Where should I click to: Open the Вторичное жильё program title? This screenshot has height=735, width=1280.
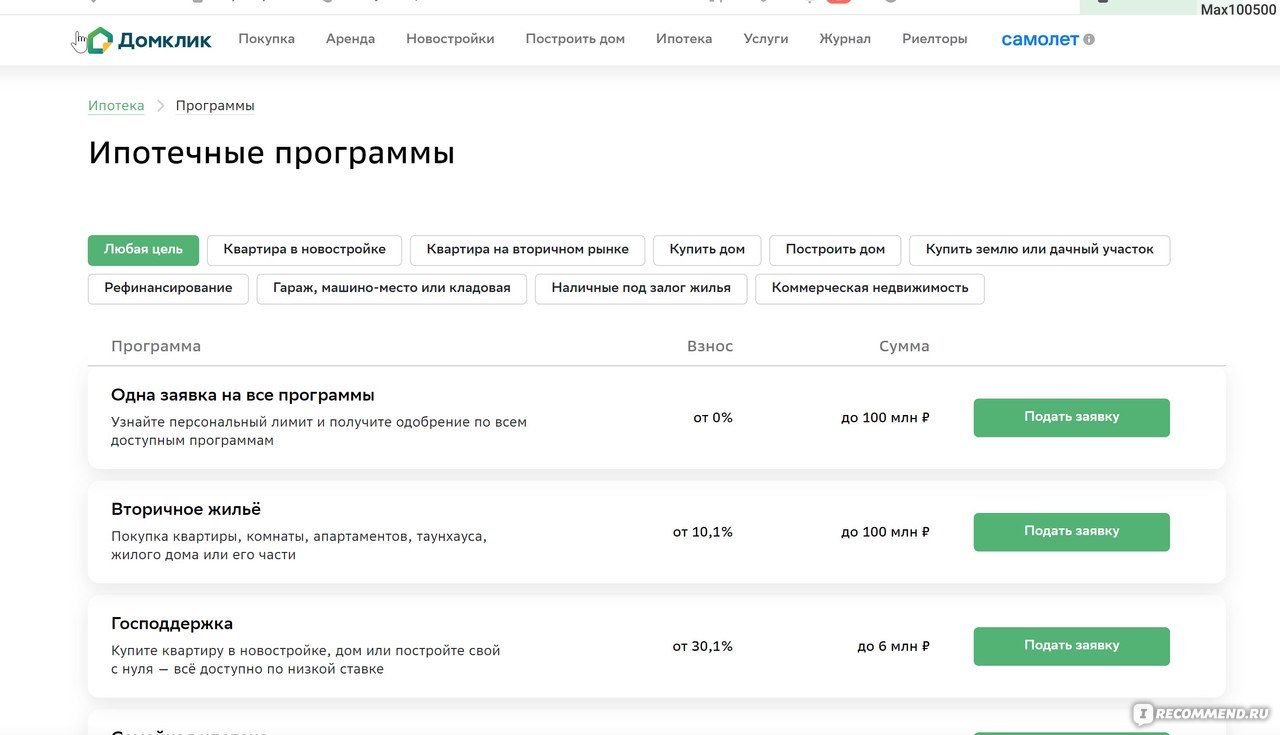click(186, 510)
